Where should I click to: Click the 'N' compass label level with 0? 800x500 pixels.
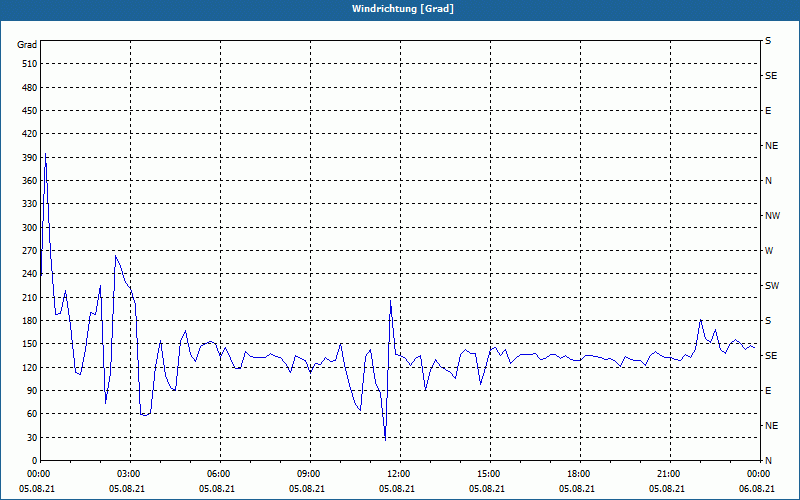(x=768, y=461)
